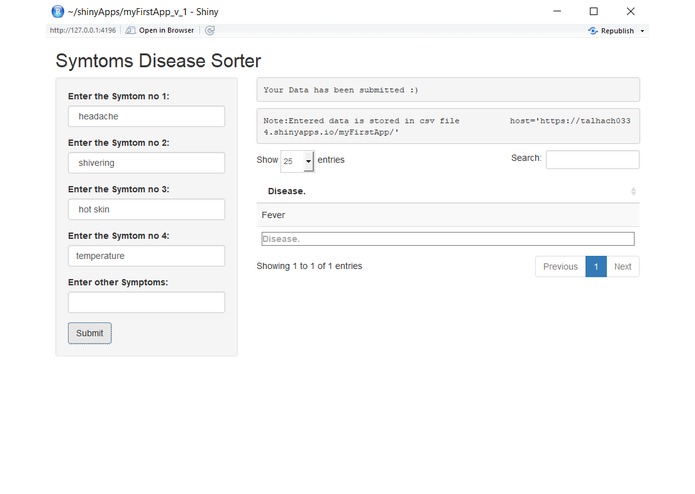Select the Fever row in the table
695x494 pixels.
pos(448,215)
